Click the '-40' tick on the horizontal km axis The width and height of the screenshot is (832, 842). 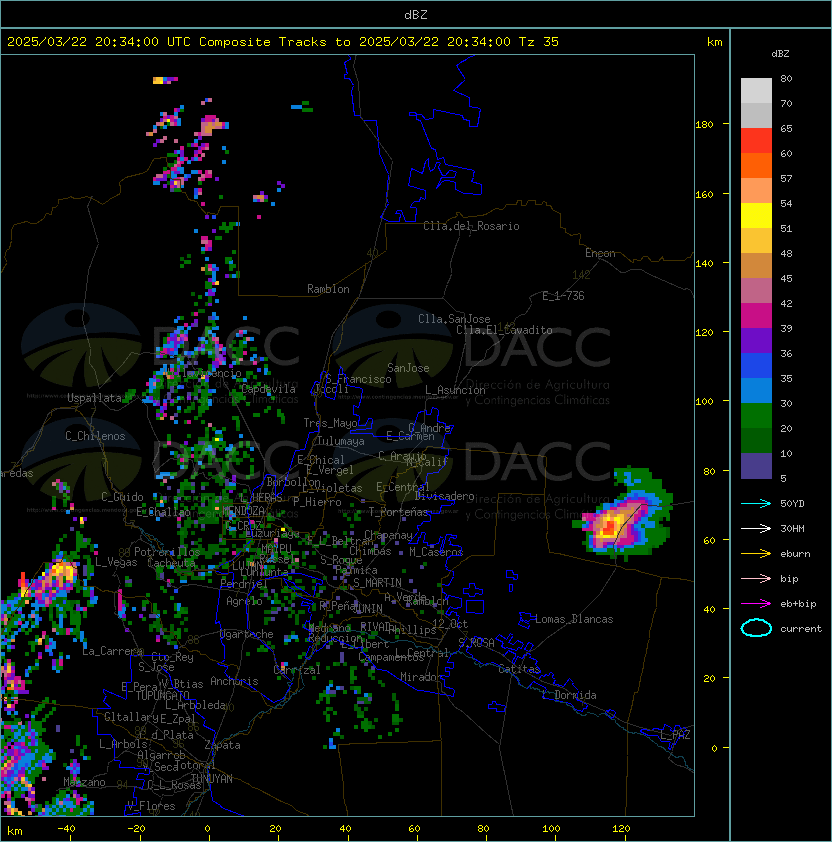point(67,829)
